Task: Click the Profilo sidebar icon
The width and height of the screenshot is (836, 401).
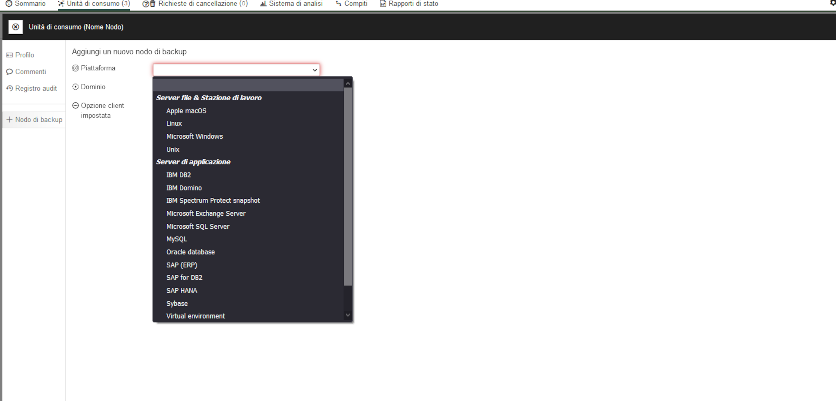Action: (x=9, y=55)
